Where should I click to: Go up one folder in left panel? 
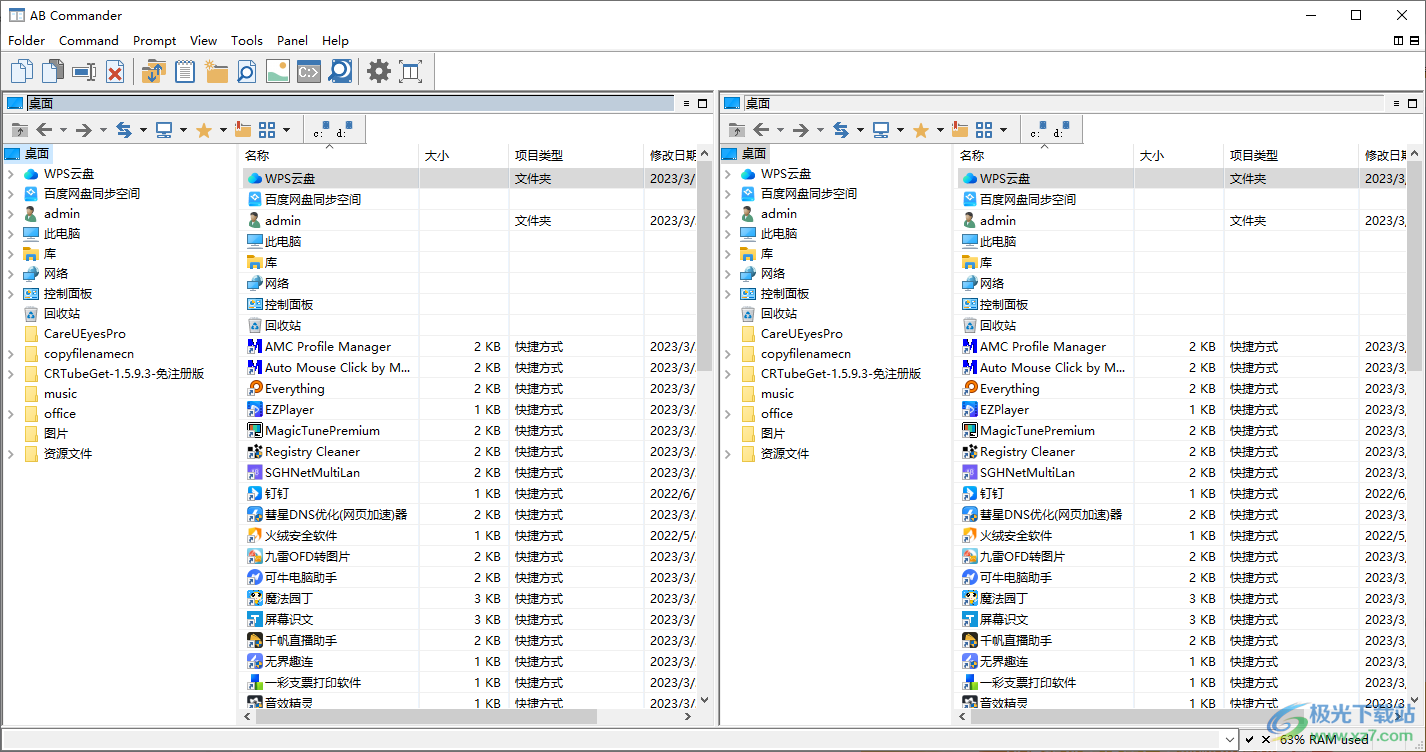click(x=19, y=130)
